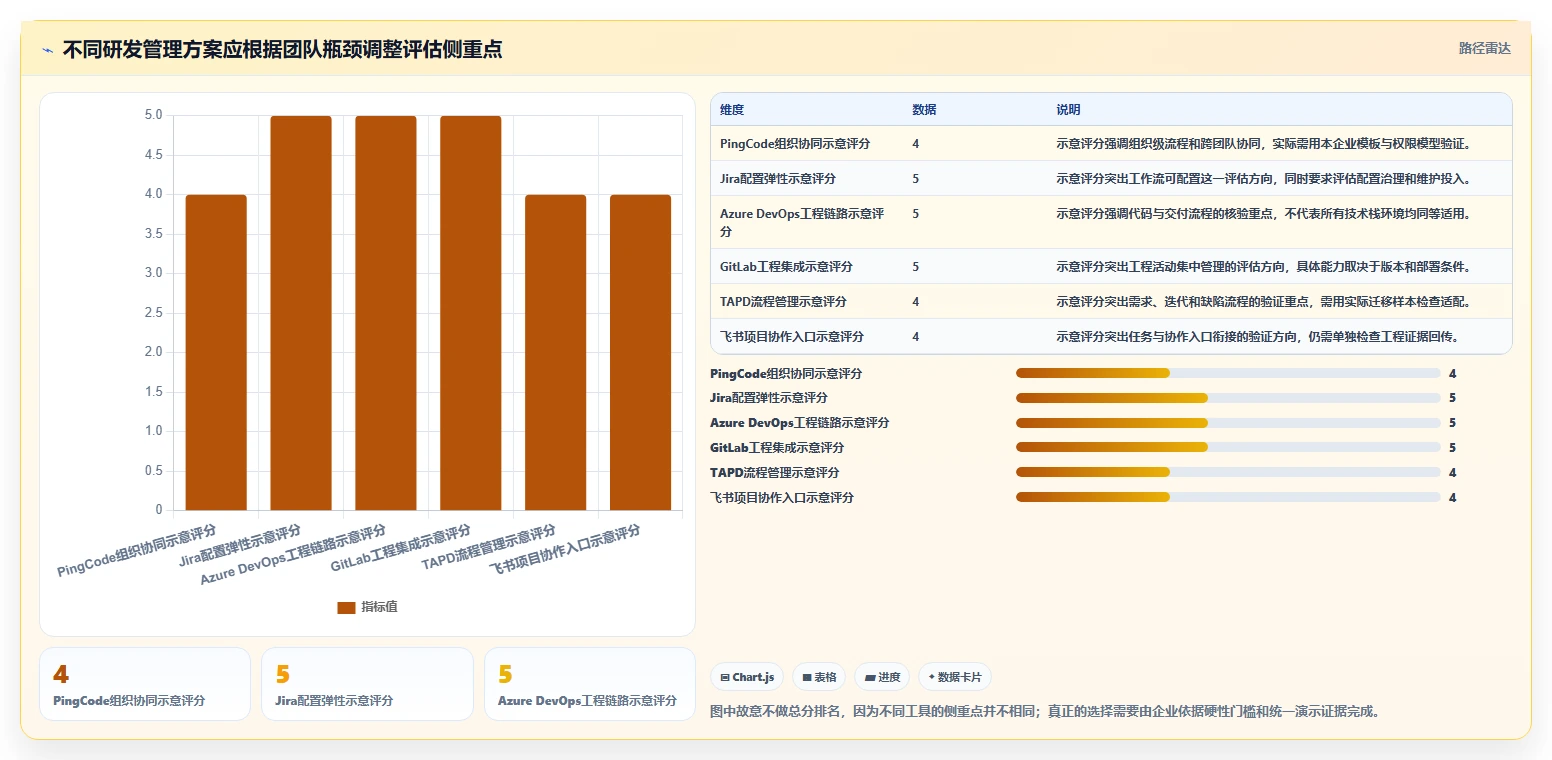Image resolution: width=1552 pixels, height=760 pixels.
Task: Select the GitLab工程集成示意评分 chart bar
Action: tap(471, 313)
